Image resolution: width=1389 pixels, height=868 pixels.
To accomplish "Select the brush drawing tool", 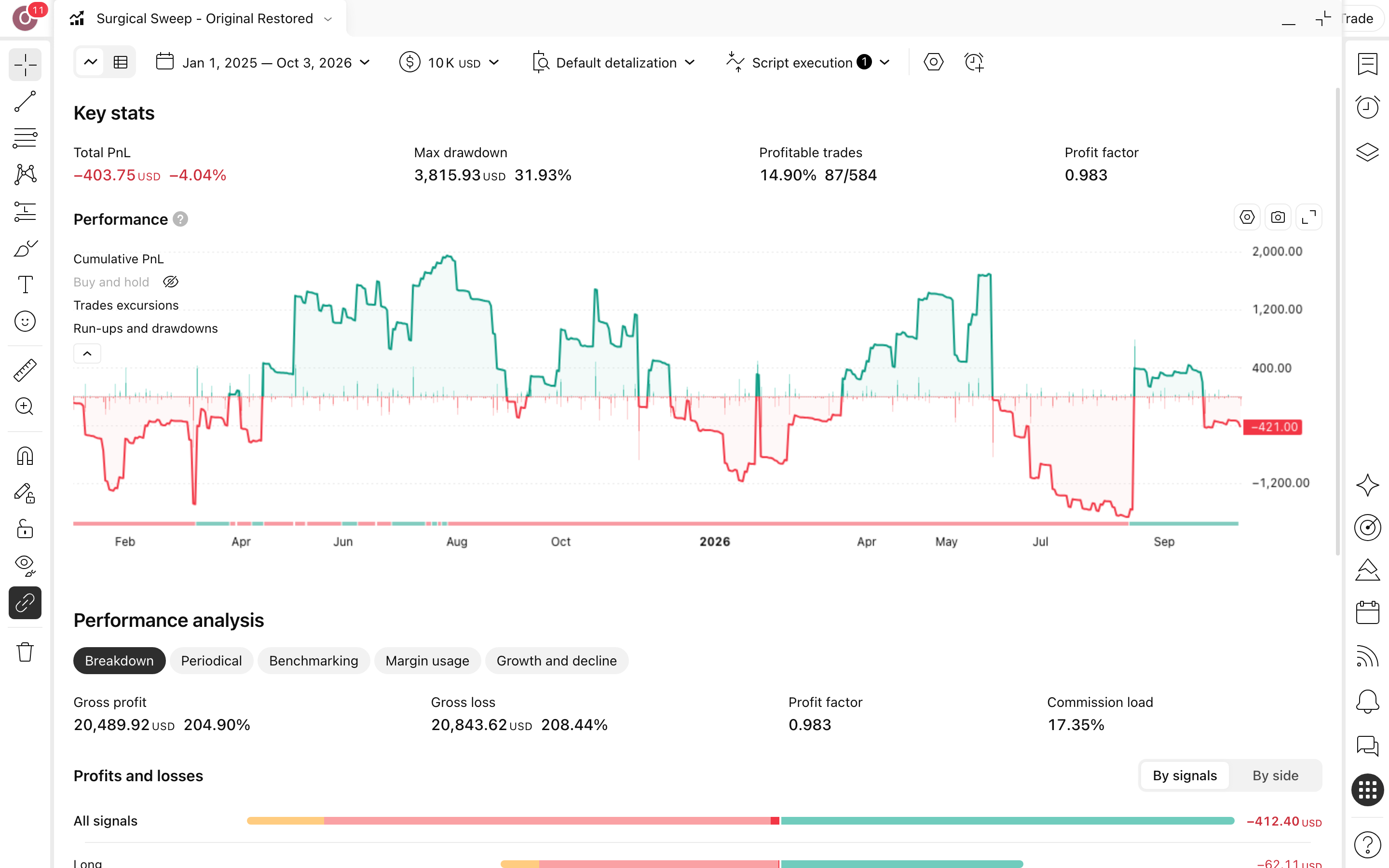I will coord(25,248).
